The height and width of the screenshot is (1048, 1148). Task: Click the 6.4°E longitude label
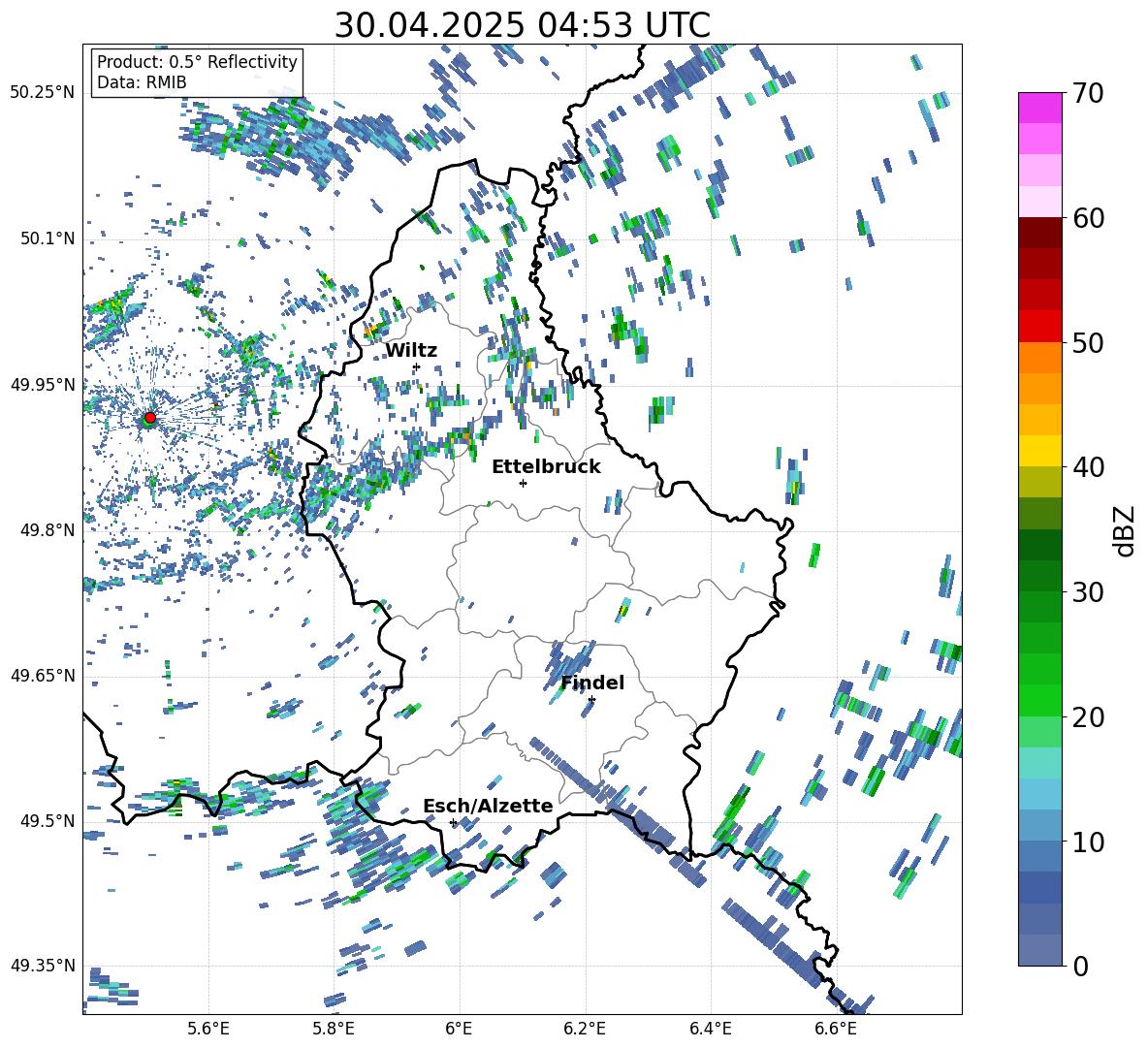pyautogui.click(x=710, y=1029)
